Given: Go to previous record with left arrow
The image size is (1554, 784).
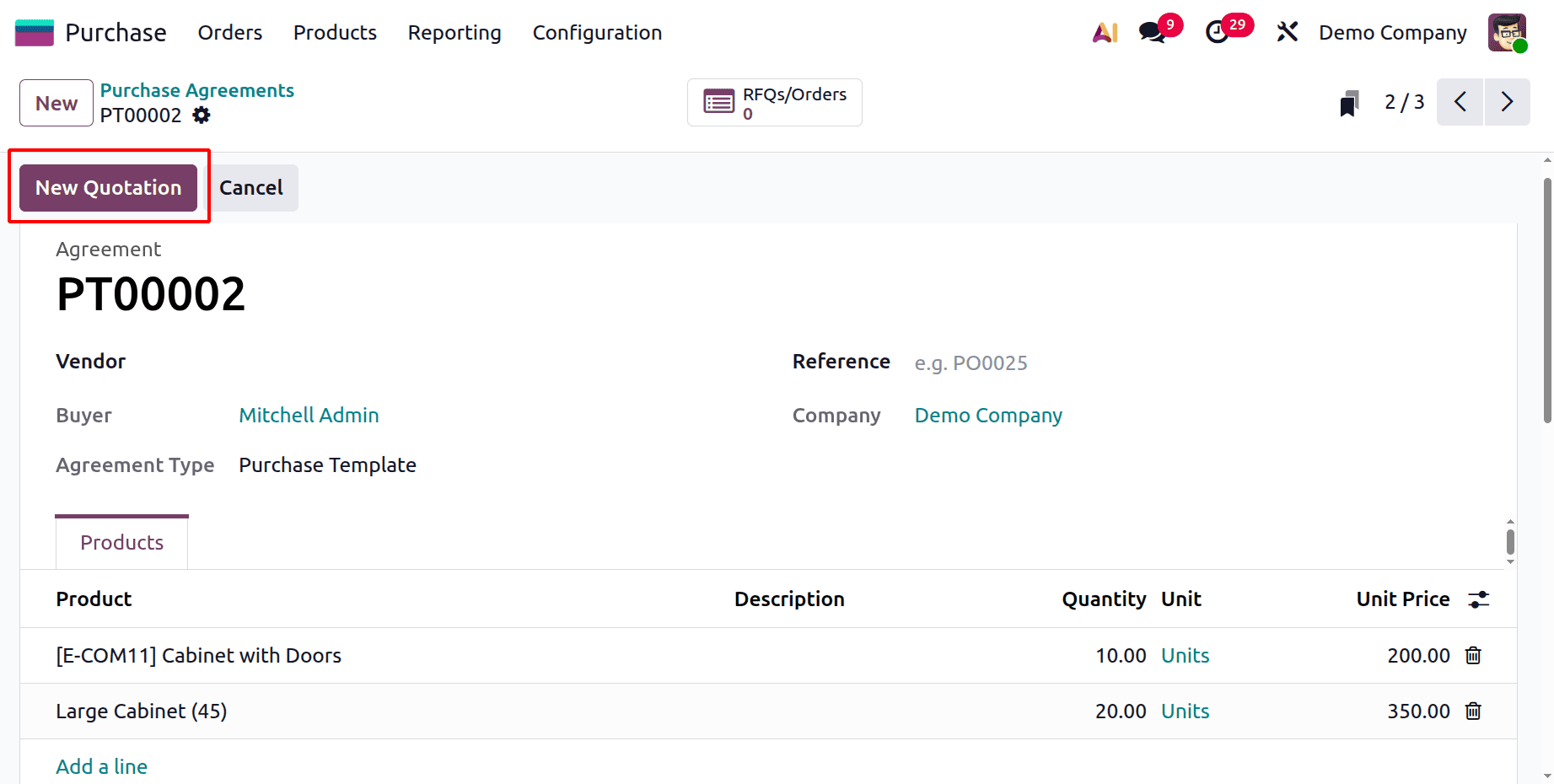Looking at the screenshot, I should [x=1460, y=101].
